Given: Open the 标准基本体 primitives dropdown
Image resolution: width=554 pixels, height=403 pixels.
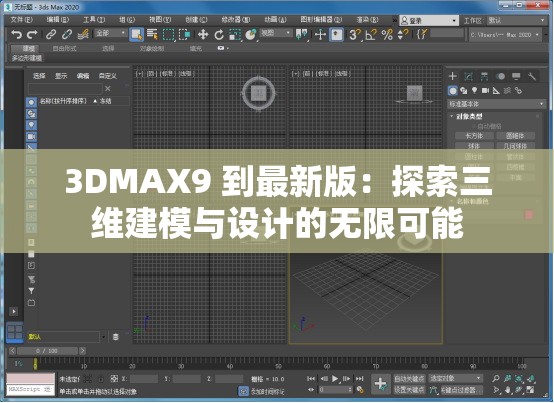Looking at the screenshot, I should point(496,104).
